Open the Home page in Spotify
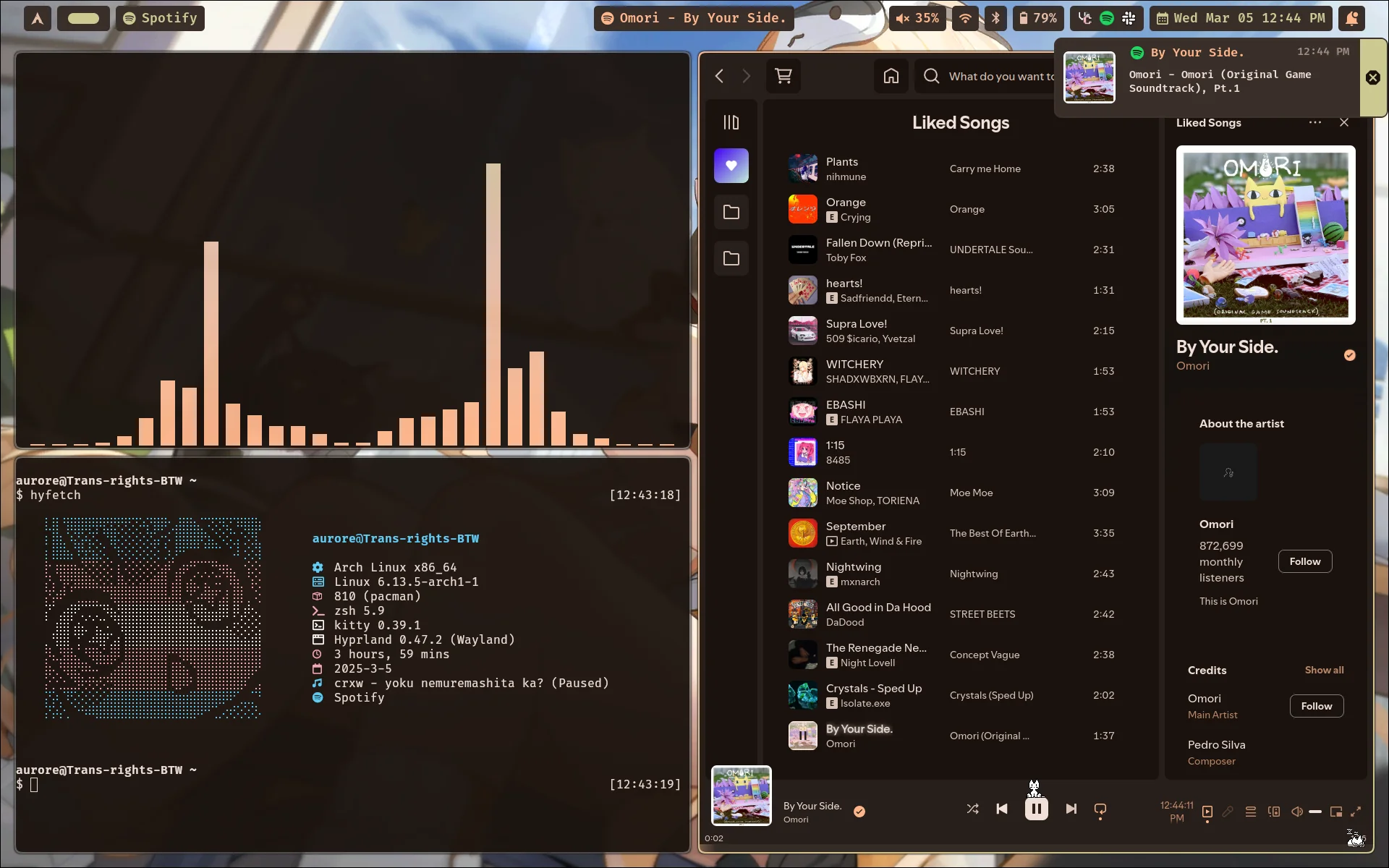Viewport: 1389px width, 868px height. click(890, 76)
